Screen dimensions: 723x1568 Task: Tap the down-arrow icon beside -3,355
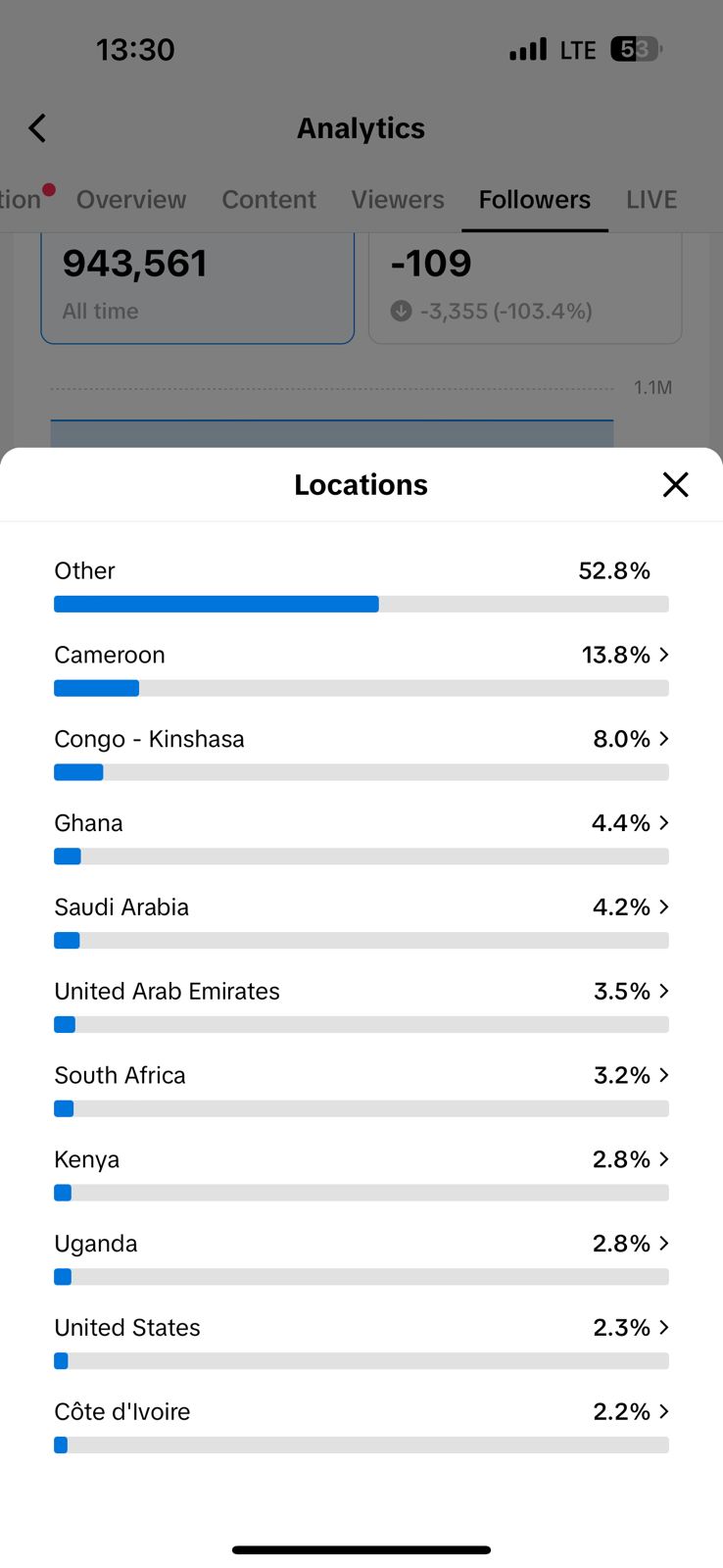[x=401, y=312]
